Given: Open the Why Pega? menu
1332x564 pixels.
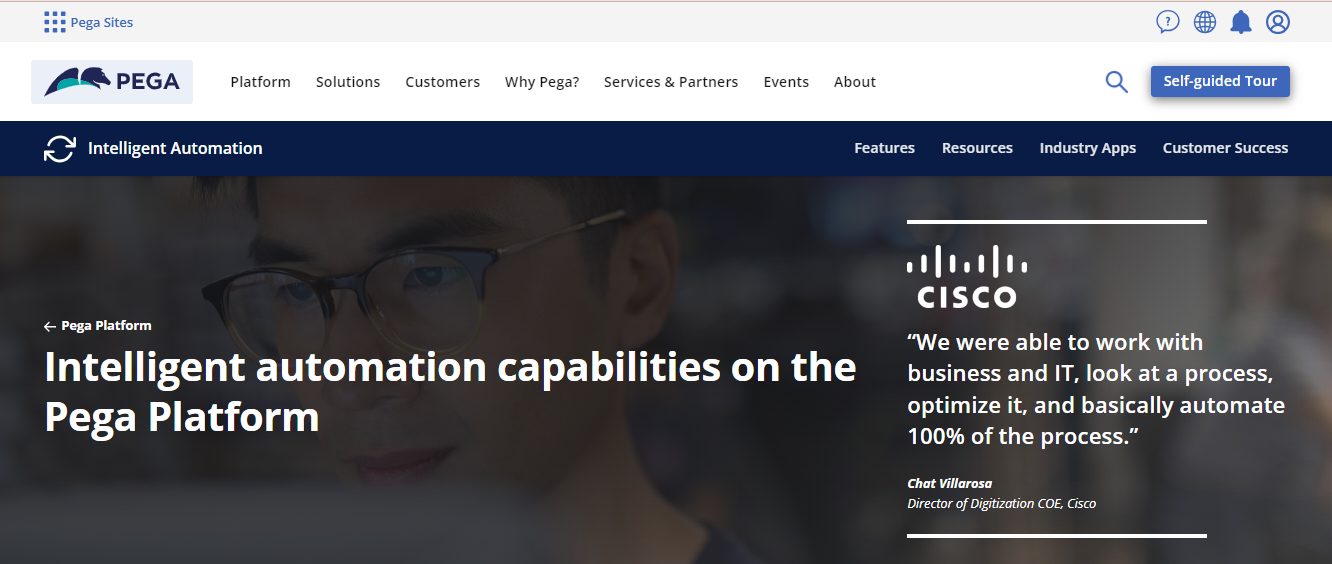Looking at the screenshot, I should pyautogui.click(x=542, y=82).
